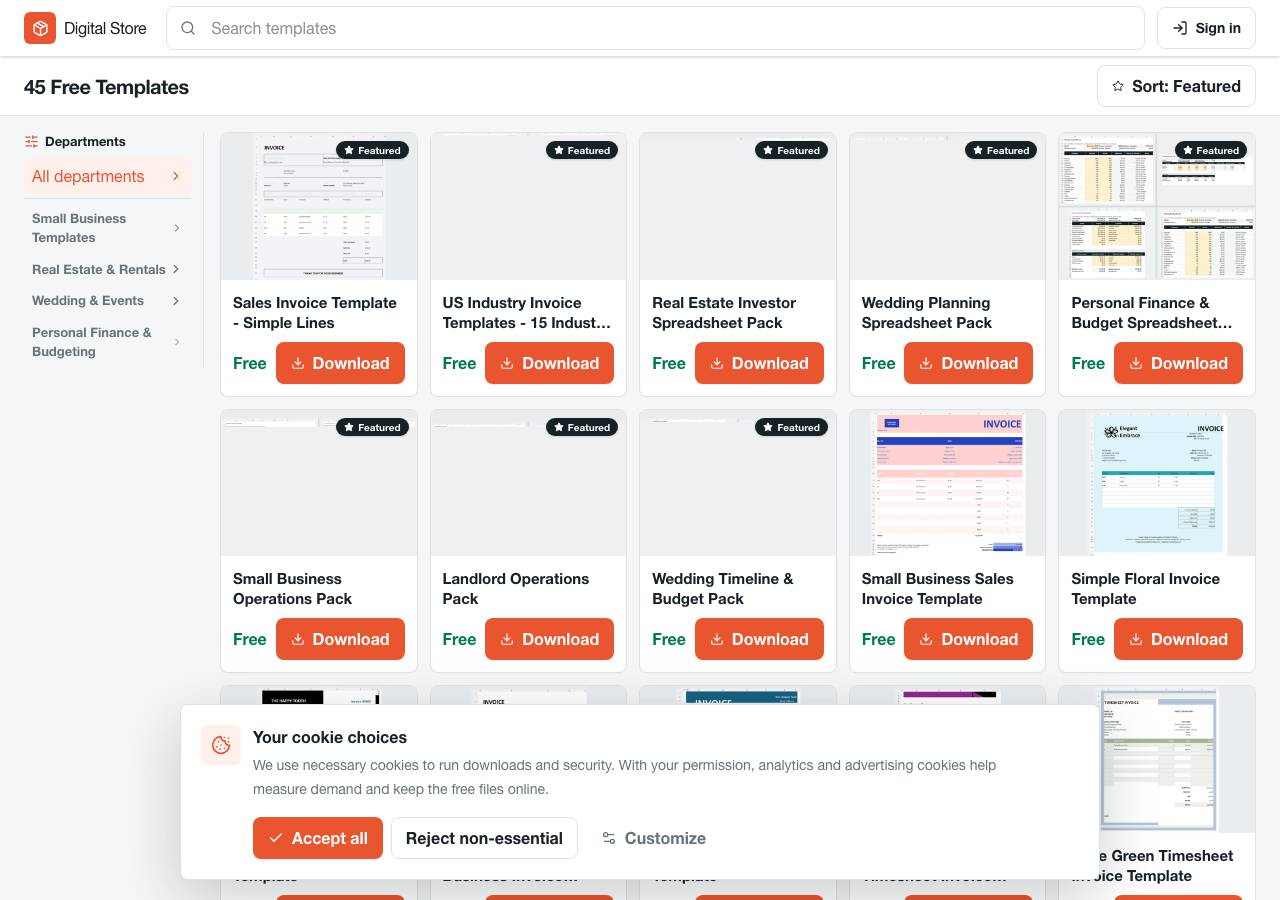Open the Personal Finance & Budget Spreadsheet thumbnail
The image size is (1280, 900).
pos(1157,206)
